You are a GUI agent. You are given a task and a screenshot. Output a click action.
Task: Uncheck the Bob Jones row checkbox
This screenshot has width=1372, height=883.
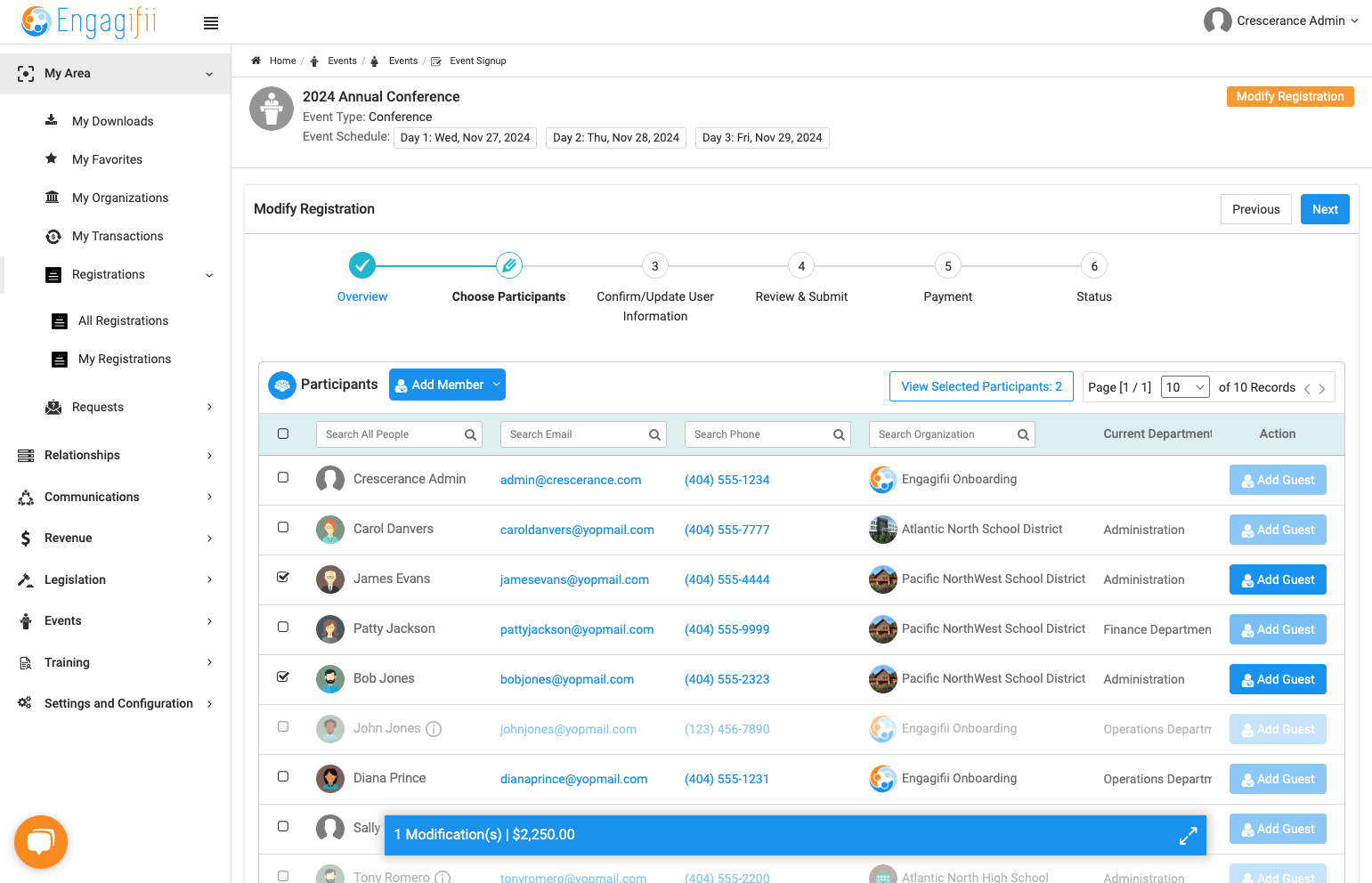[x=283, y=676]
